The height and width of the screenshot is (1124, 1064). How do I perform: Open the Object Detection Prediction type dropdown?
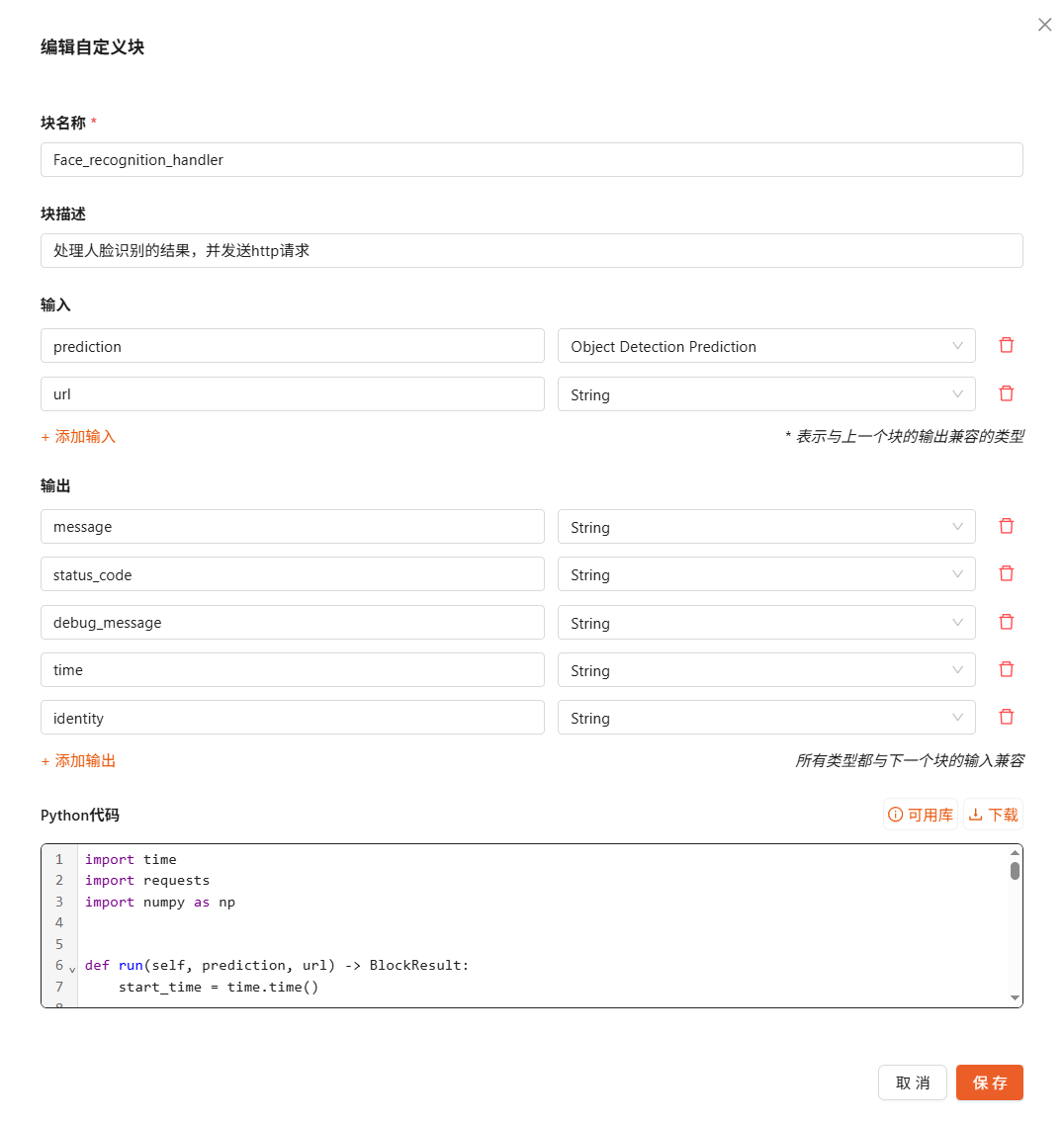(x=765, y=346)
